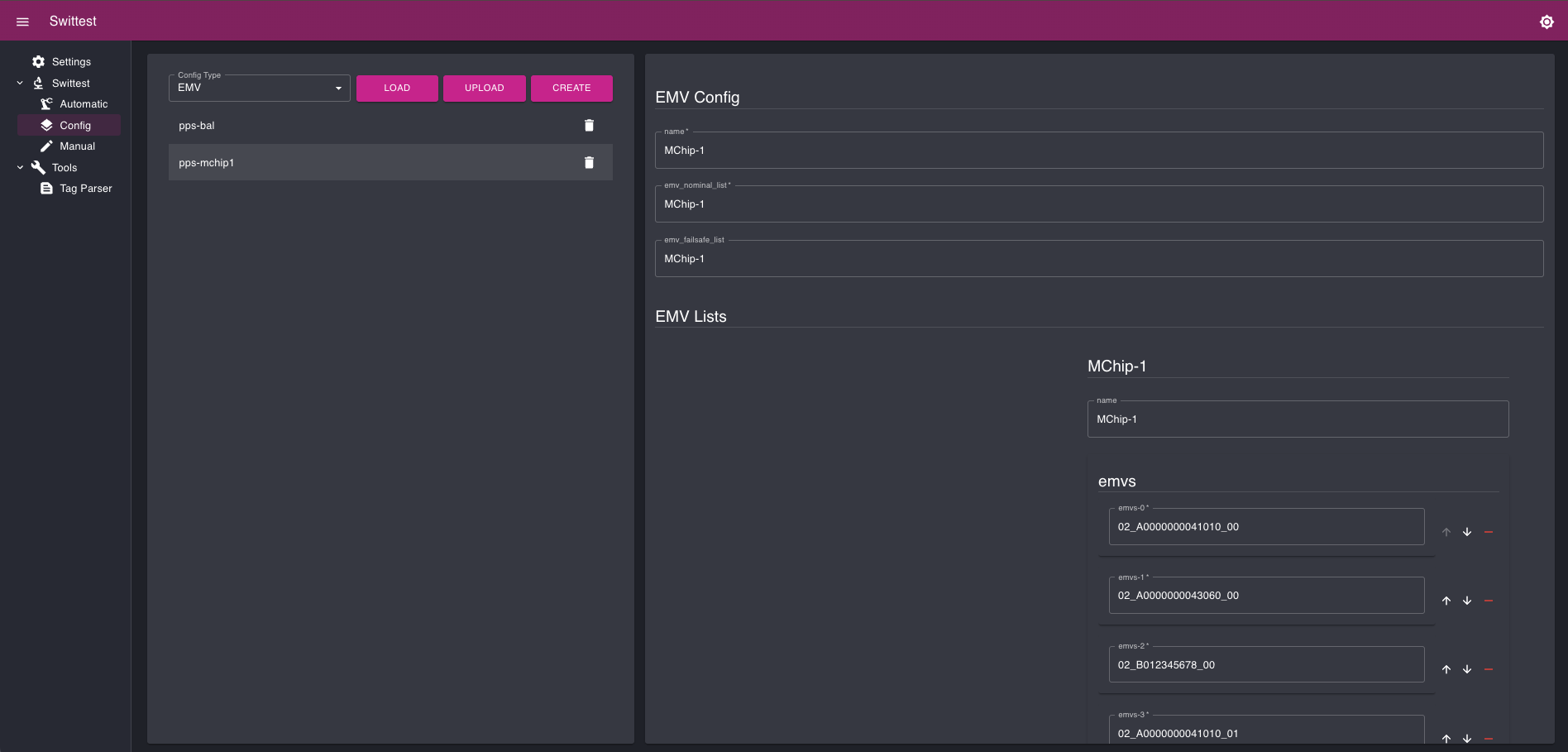The width and height of the screenshot is (1568, 752).
Task: Collapse the Swittest tree section
Action: [20, 83]
